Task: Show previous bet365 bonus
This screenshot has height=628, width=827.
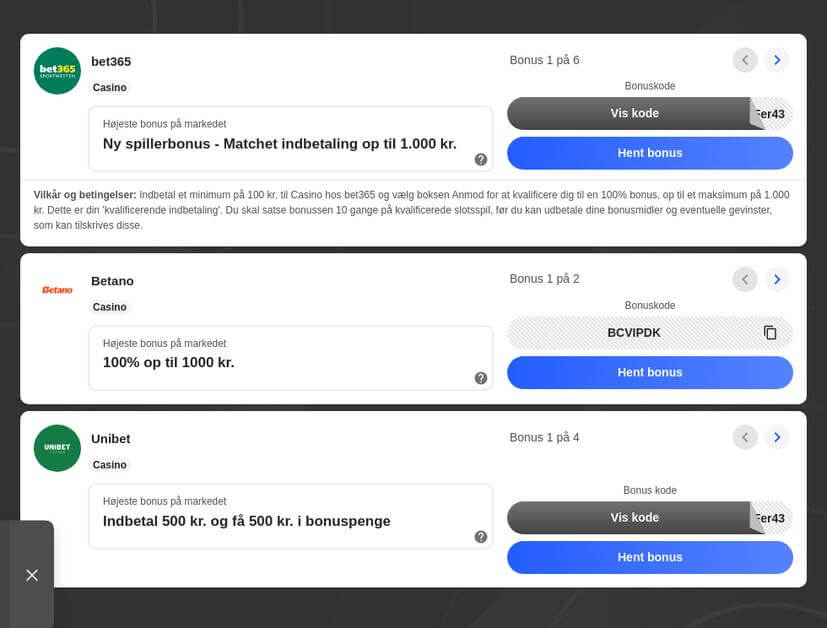Action: coord(745,60)
